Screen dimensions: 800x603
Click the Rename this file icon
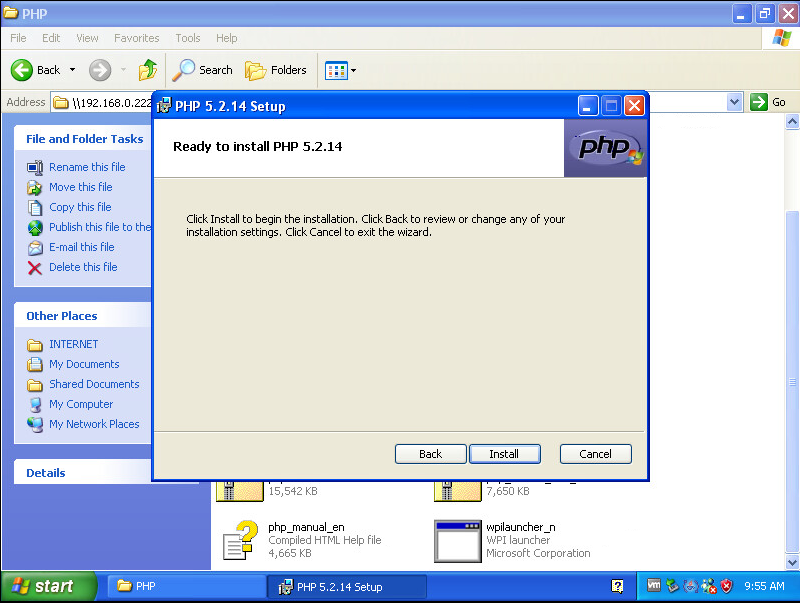click(x=35, y=167)
